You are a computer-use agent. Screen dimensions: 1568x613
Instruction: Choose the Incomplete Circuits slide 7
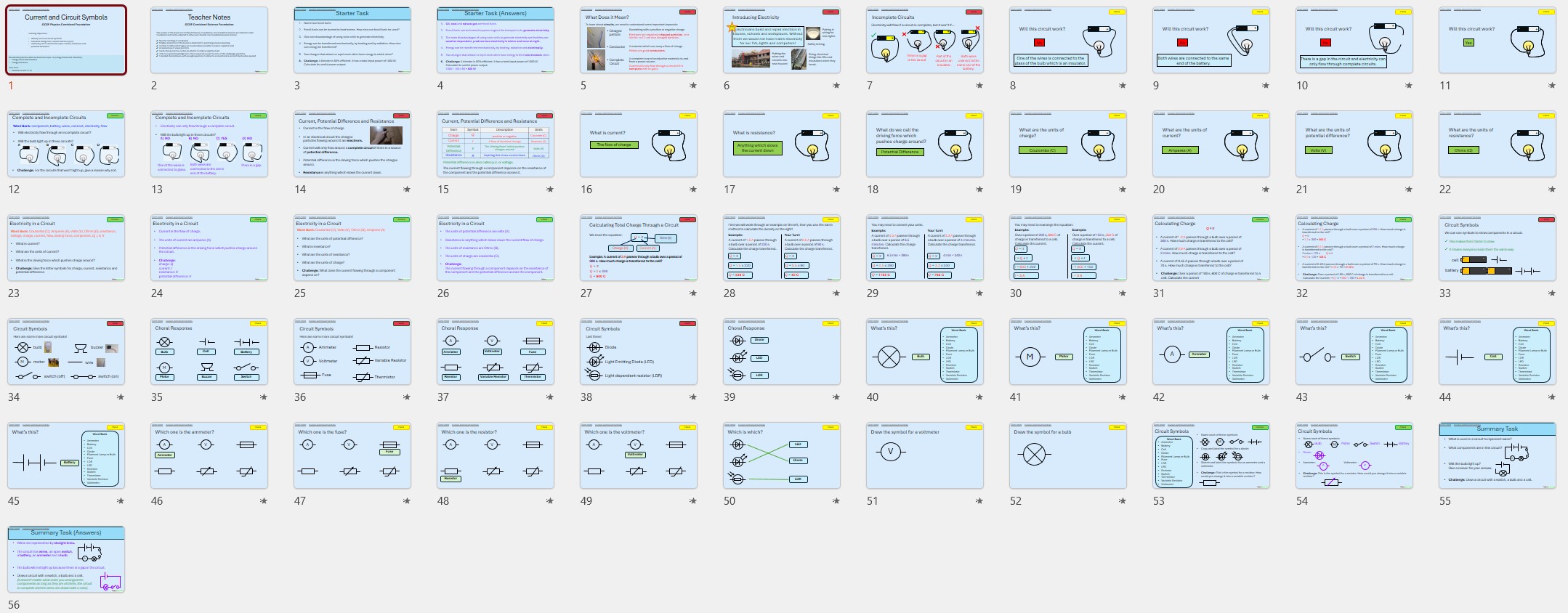pyautogui.click(x=924, y=40)
